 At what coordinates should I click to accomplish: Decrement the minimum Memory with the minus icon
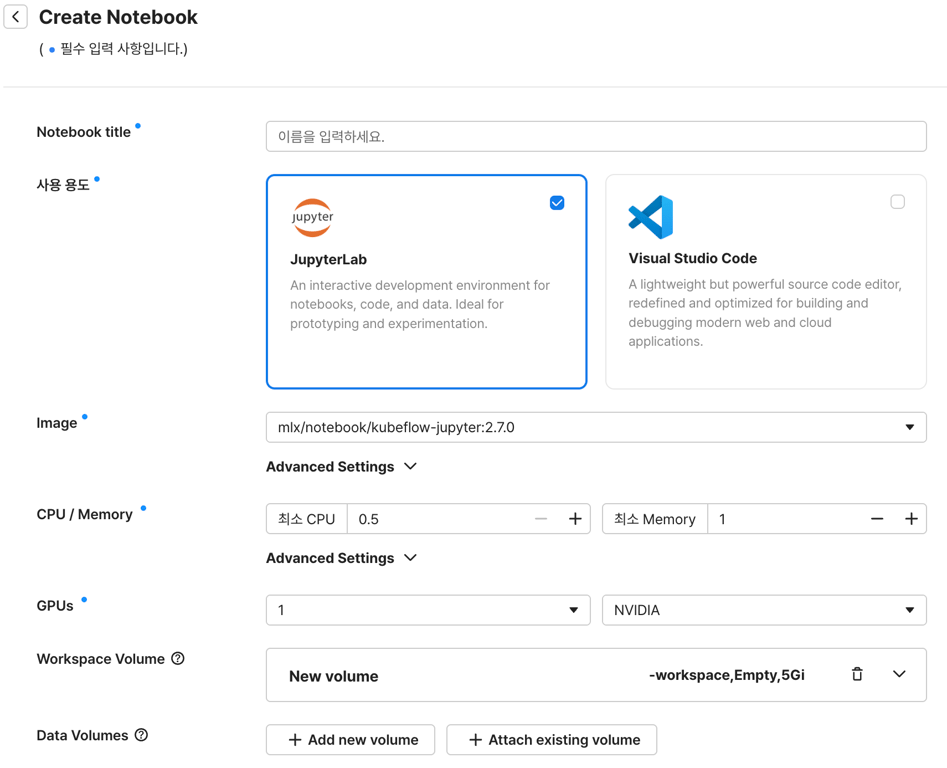[877, 518]
